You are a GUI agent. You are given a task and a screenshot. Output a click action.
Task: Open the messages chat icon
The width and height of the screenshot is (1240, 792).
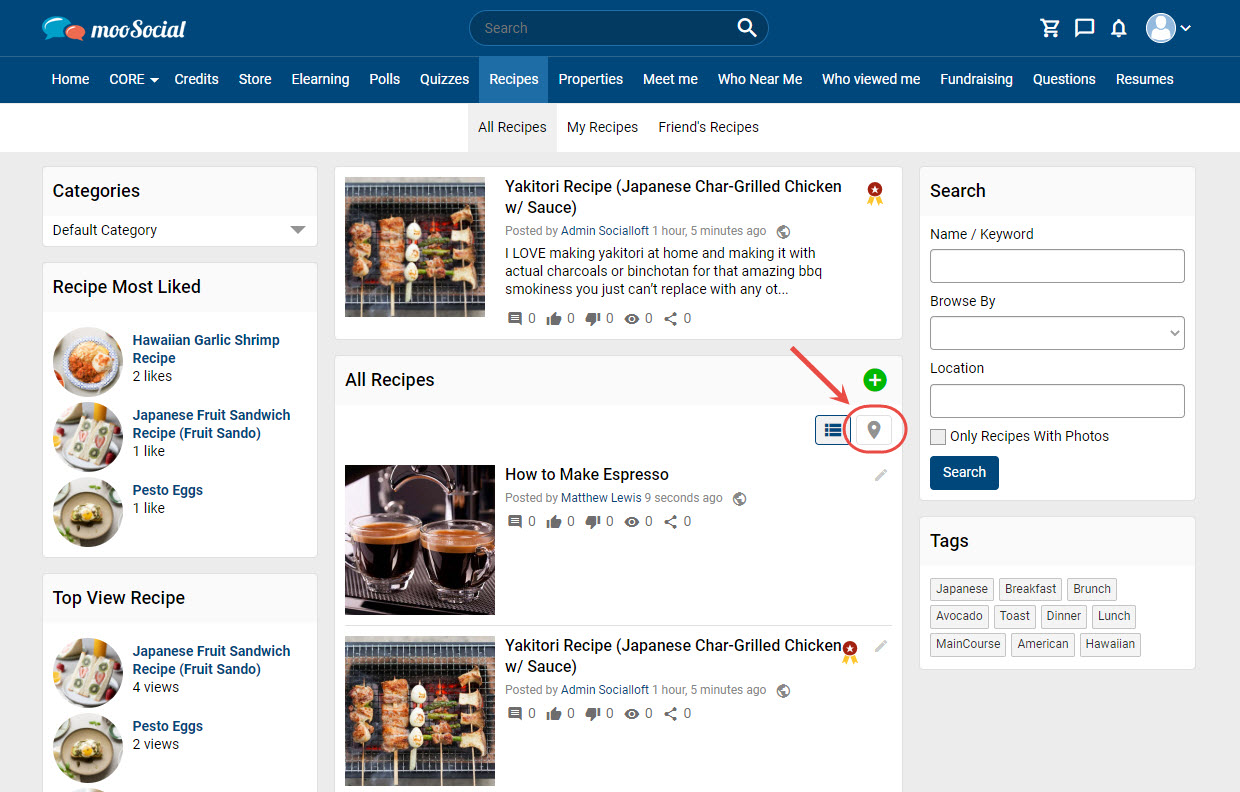(x=1084, y=28)
